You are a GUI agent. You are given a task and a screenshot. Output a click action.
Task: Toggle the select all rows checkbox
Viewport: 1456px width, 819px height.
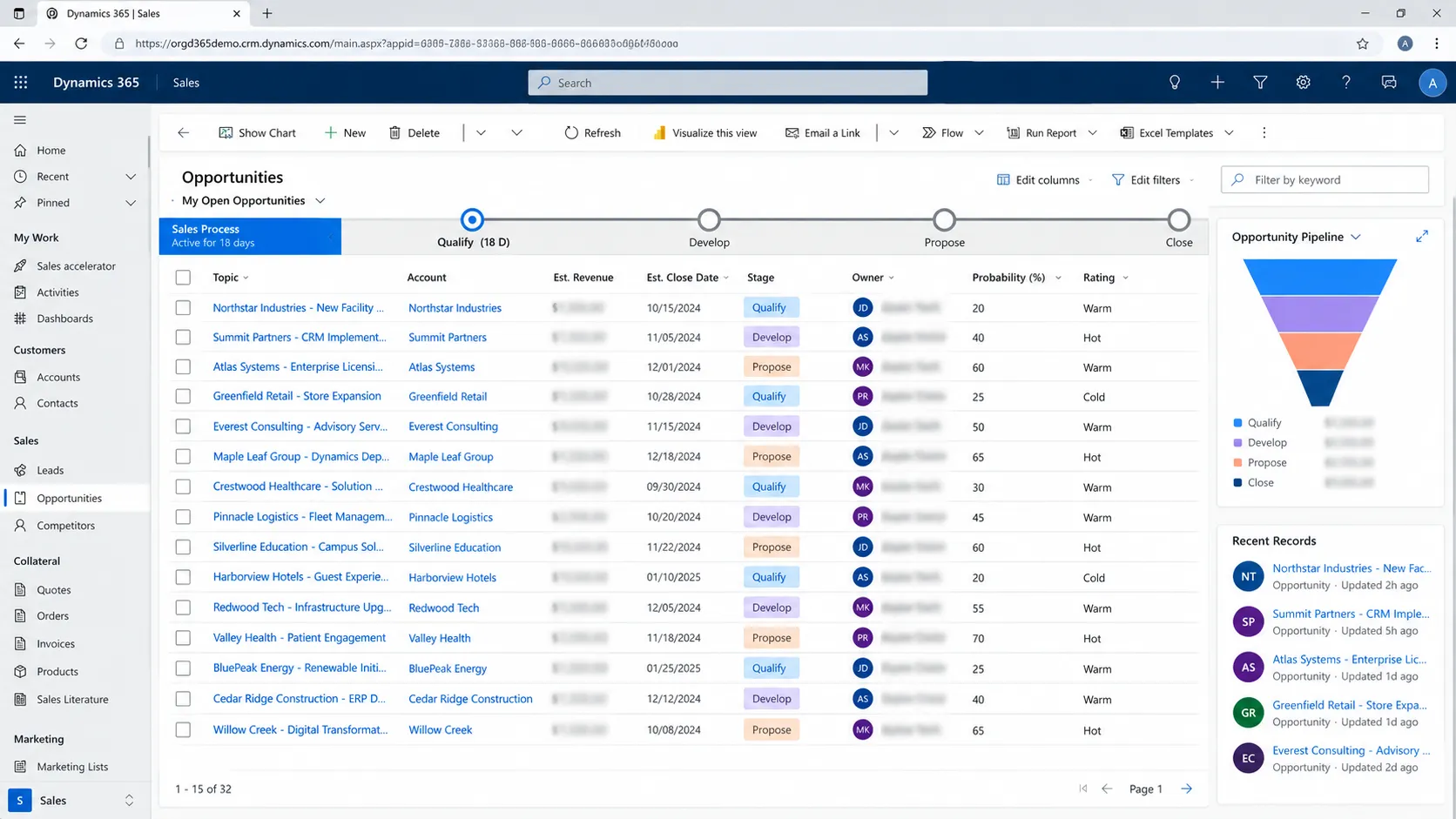[x=183, y=278]
